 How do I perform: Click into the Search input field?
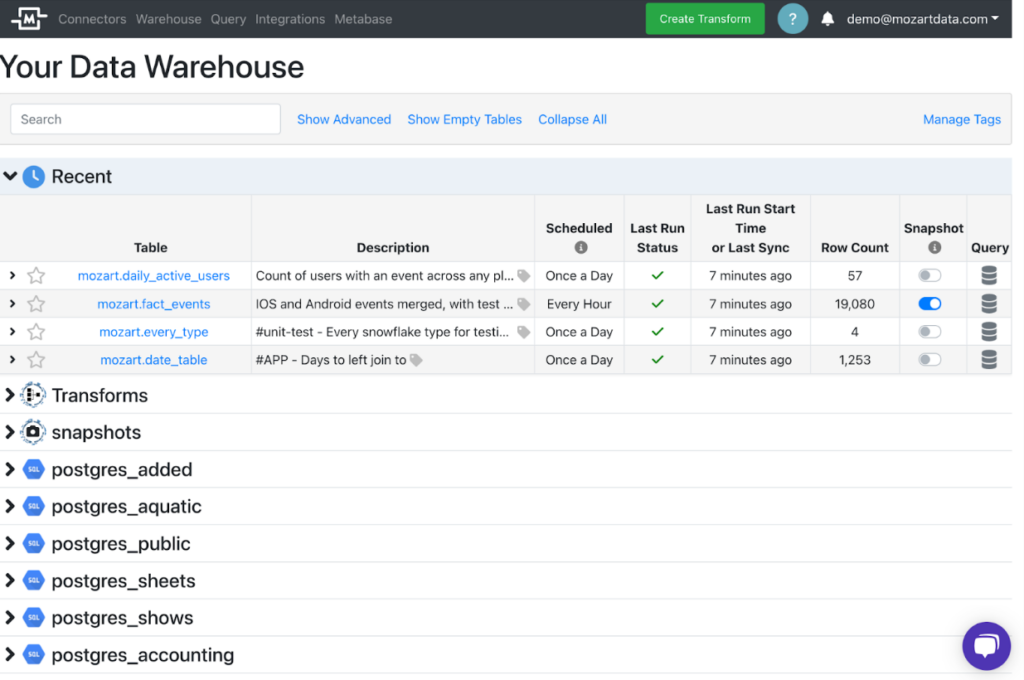[145, 119]
